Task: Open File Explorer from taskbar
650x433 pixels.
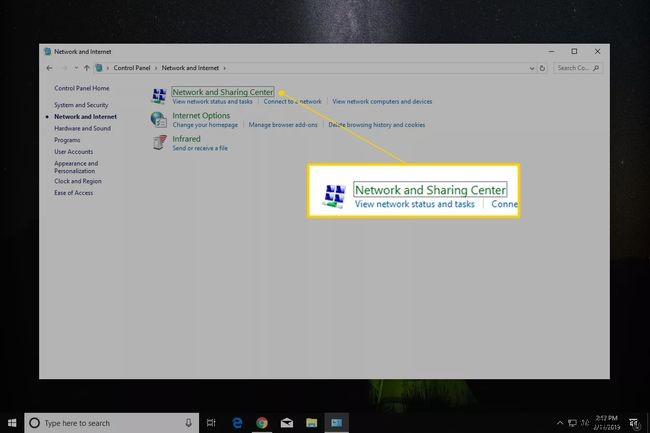Action: (311, 423)
